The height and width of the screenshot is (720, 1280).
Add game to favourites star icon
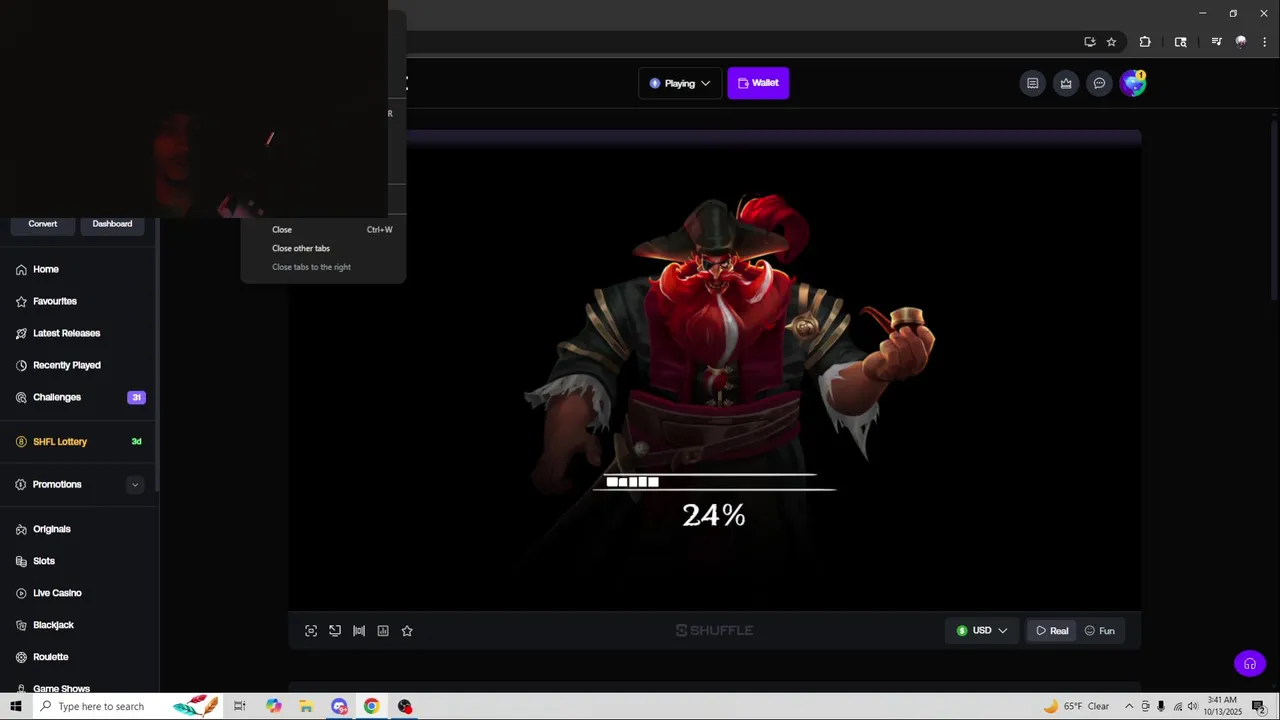[x=407, y=631]
